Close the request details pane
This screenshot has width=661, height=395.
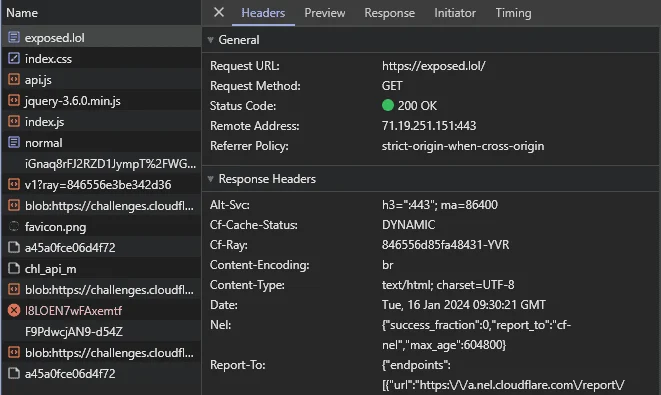point(219,12)
